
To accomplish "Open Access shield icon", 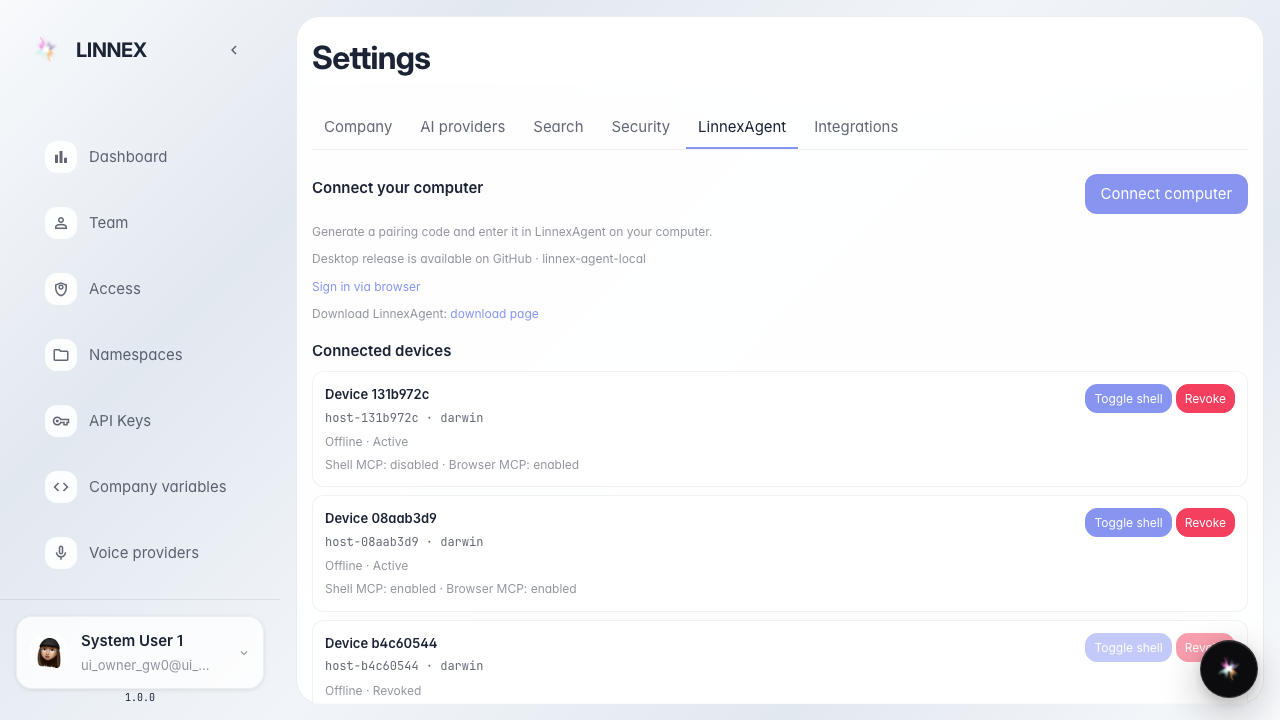I will [x=61, y=289].
